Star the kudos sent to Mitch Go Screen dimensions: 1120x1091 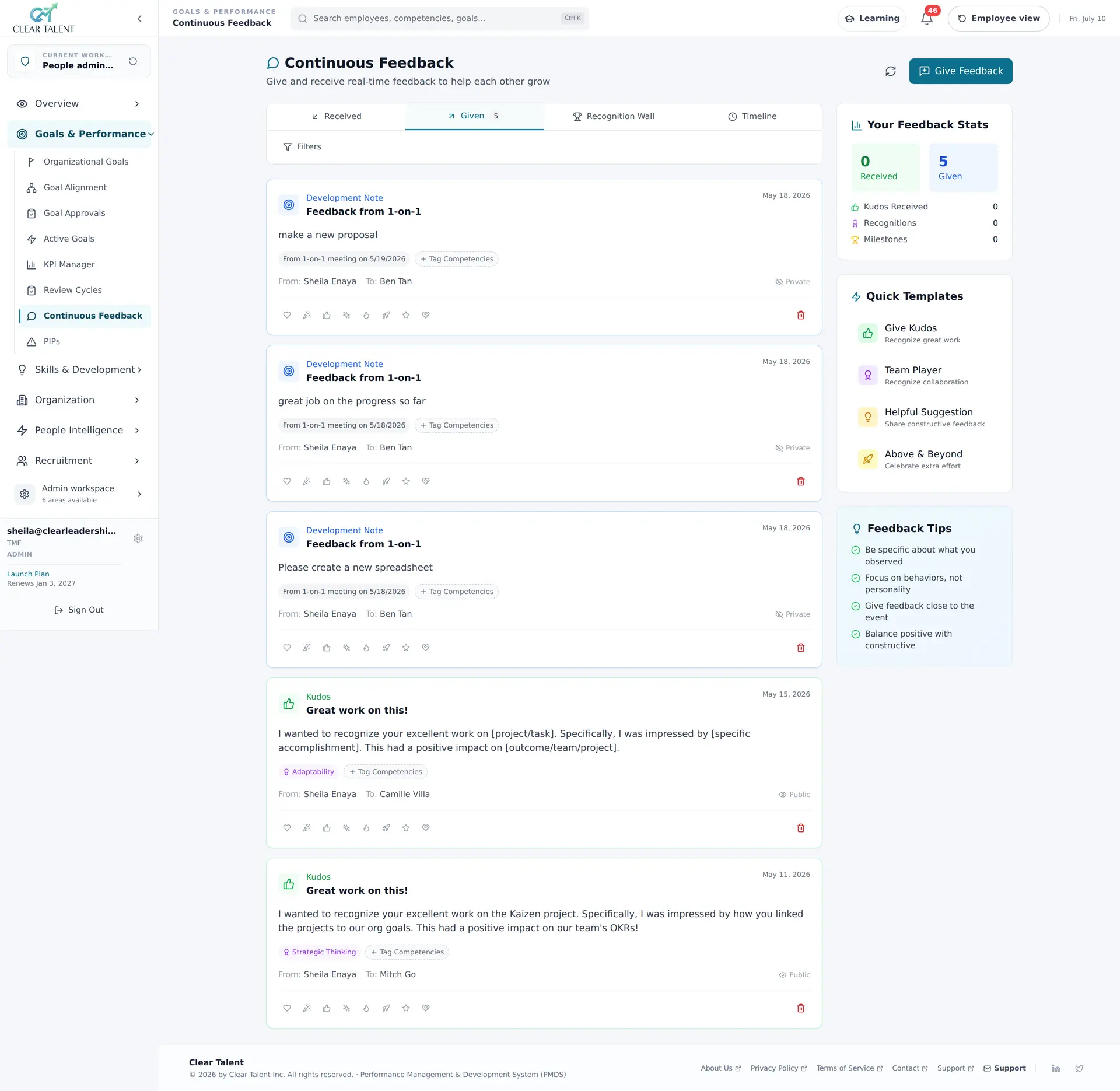(x=406, y=1008)
